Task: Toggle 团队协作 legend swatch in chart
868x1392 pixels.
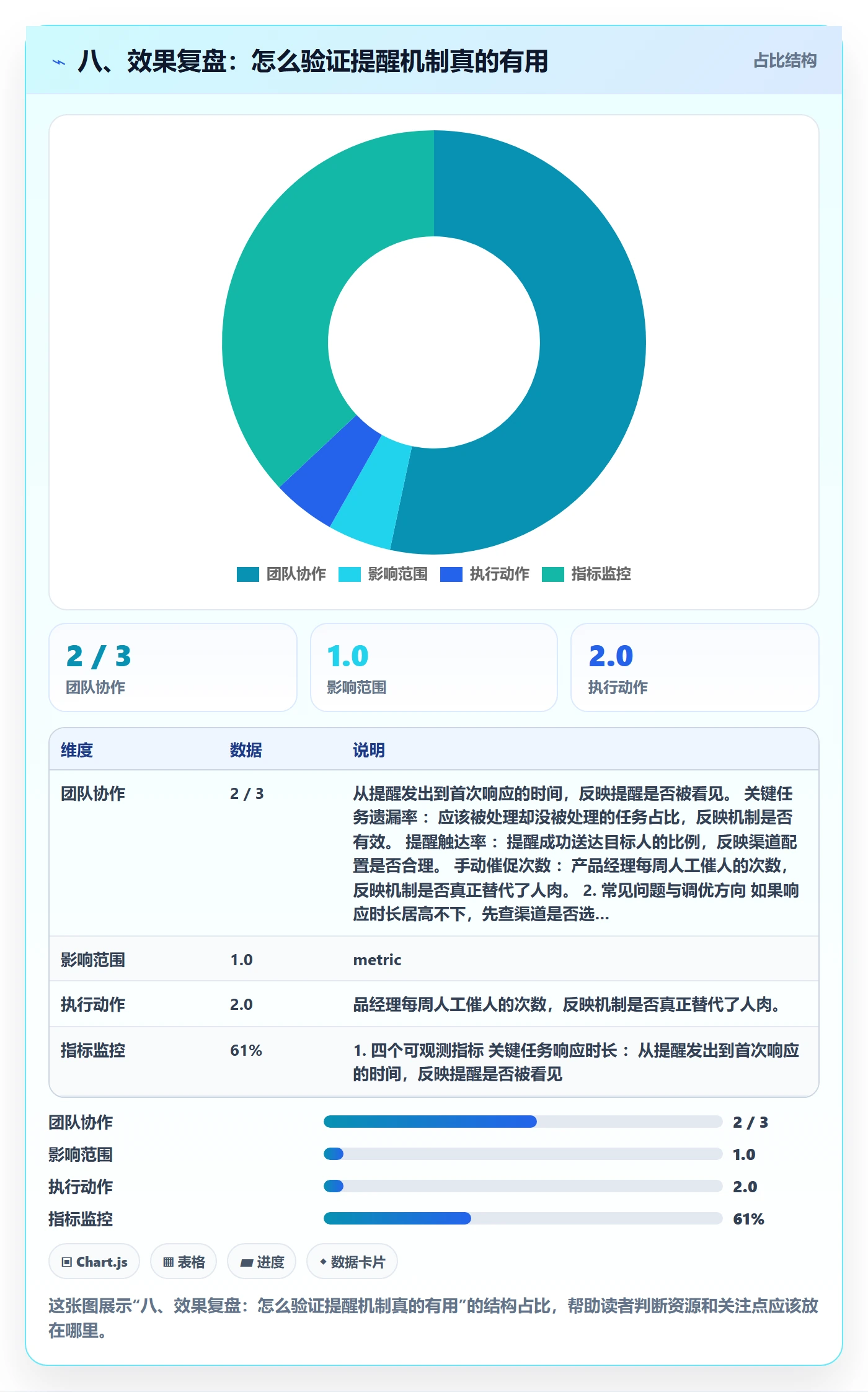Action: point(247,574)
